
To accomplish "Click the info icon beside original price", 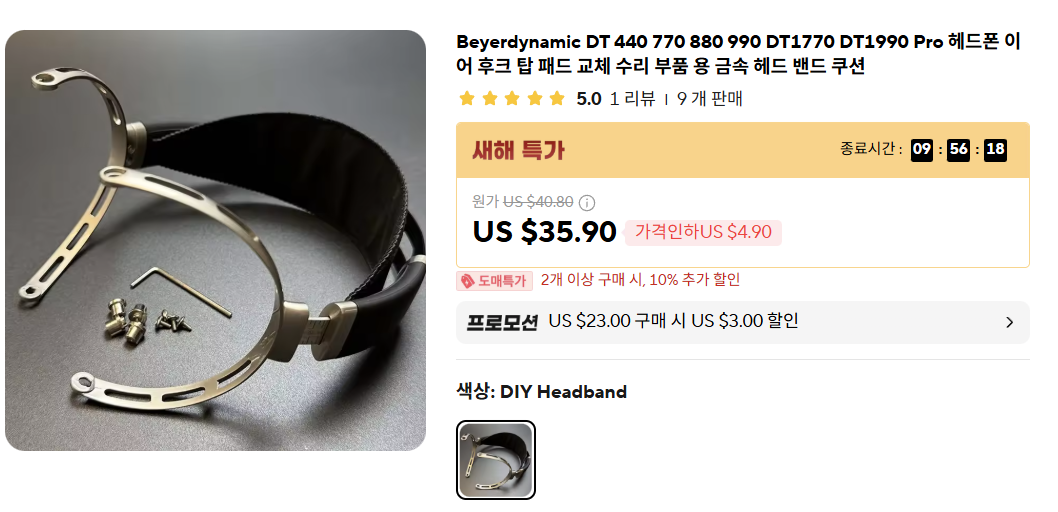I will (x=588, y=202).
